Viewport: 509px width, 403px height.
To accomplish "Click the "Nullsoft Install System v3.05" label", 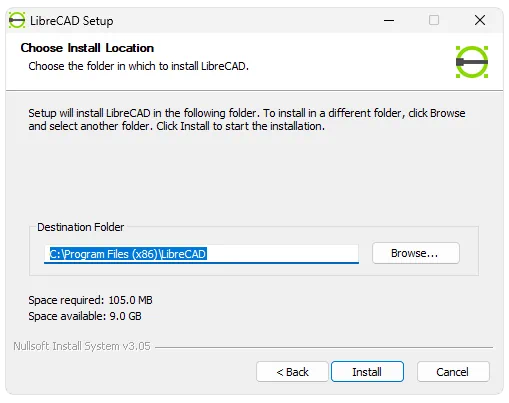I will coord(82,346).
